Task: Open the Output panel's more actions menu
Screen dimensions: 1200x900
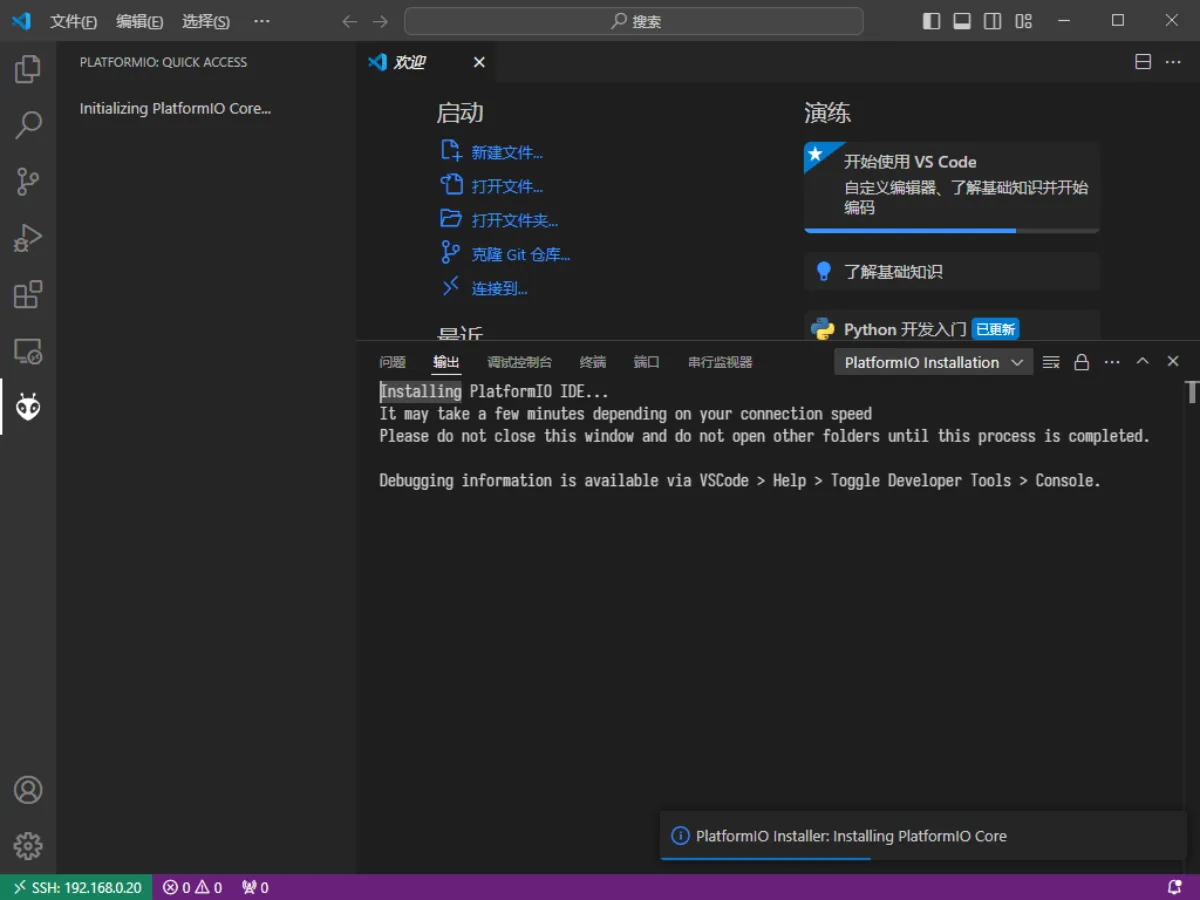Action: 1111,362
